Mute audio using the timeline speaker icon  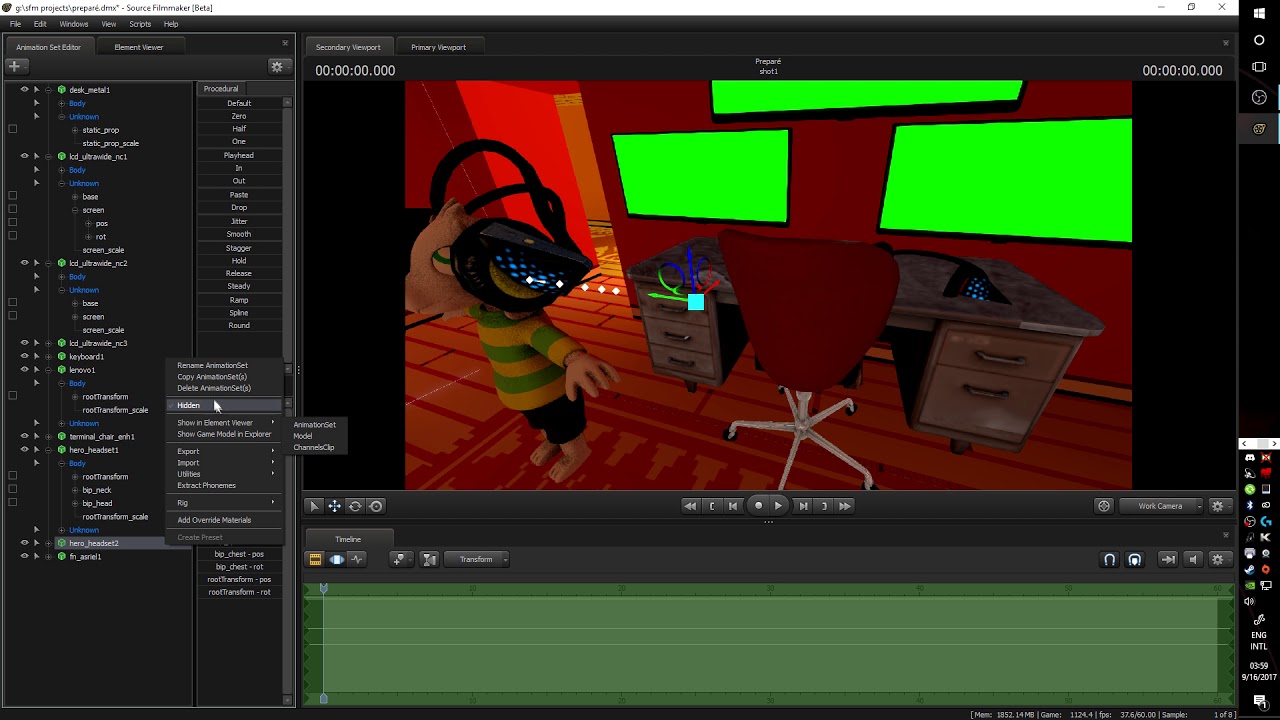coord(1192,559)
